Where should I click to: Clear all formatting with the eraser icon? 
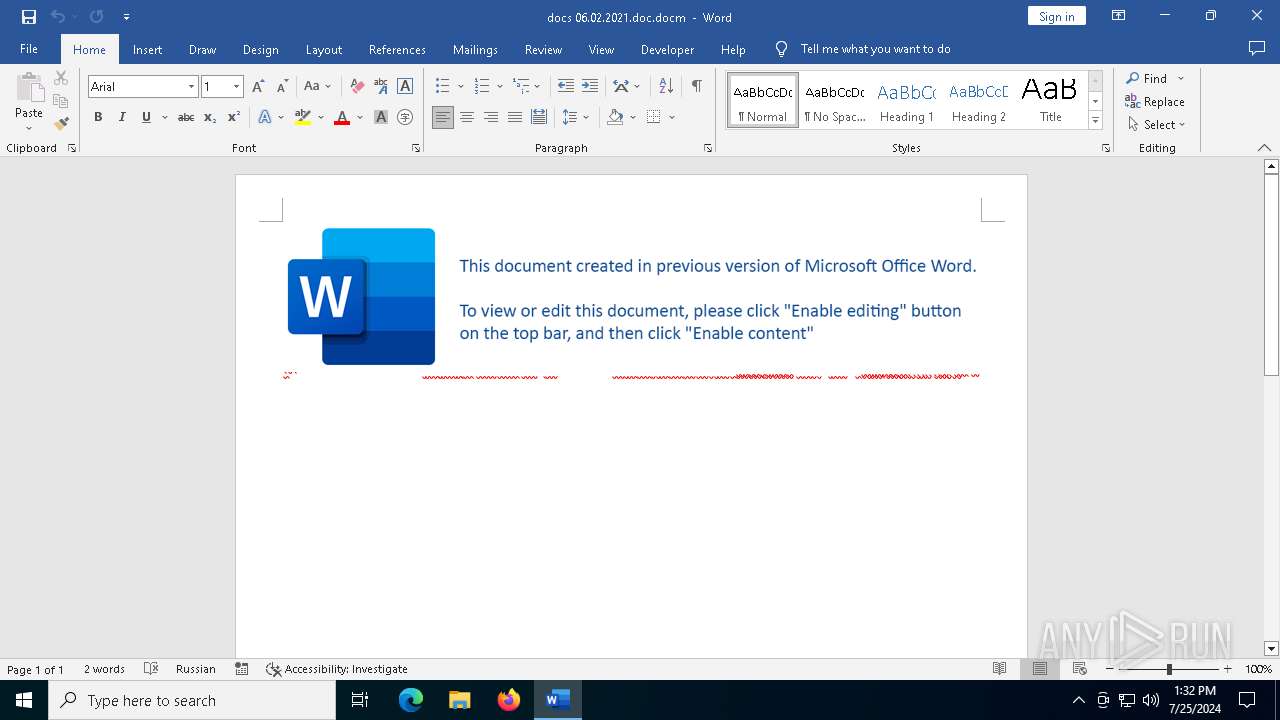click(x=357, y=86)
